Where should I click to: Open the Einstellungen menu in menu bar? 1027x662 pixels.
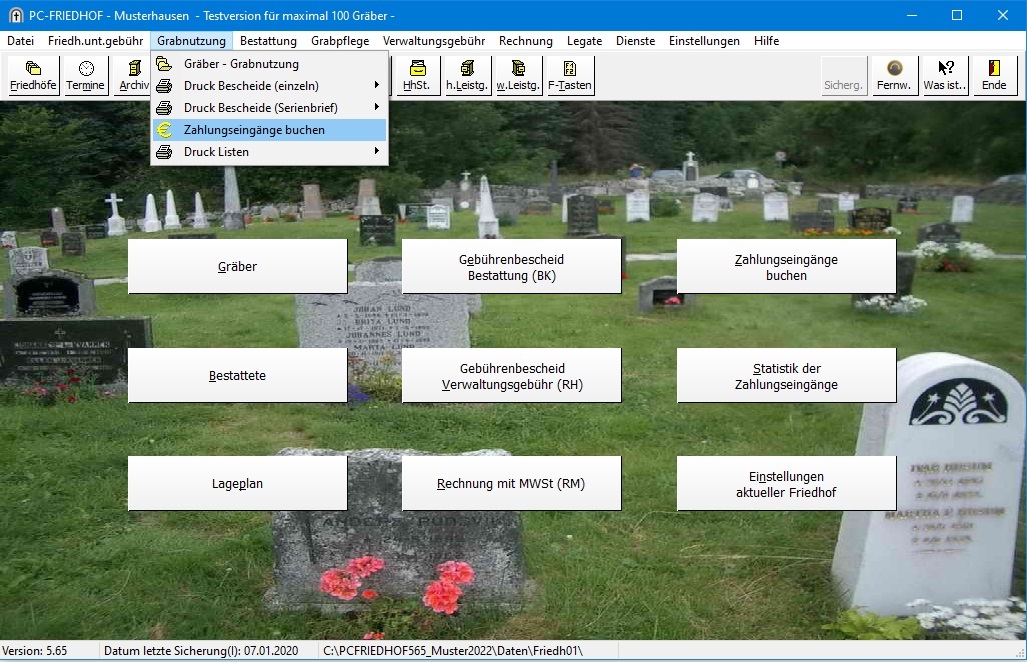click(704, 41)
